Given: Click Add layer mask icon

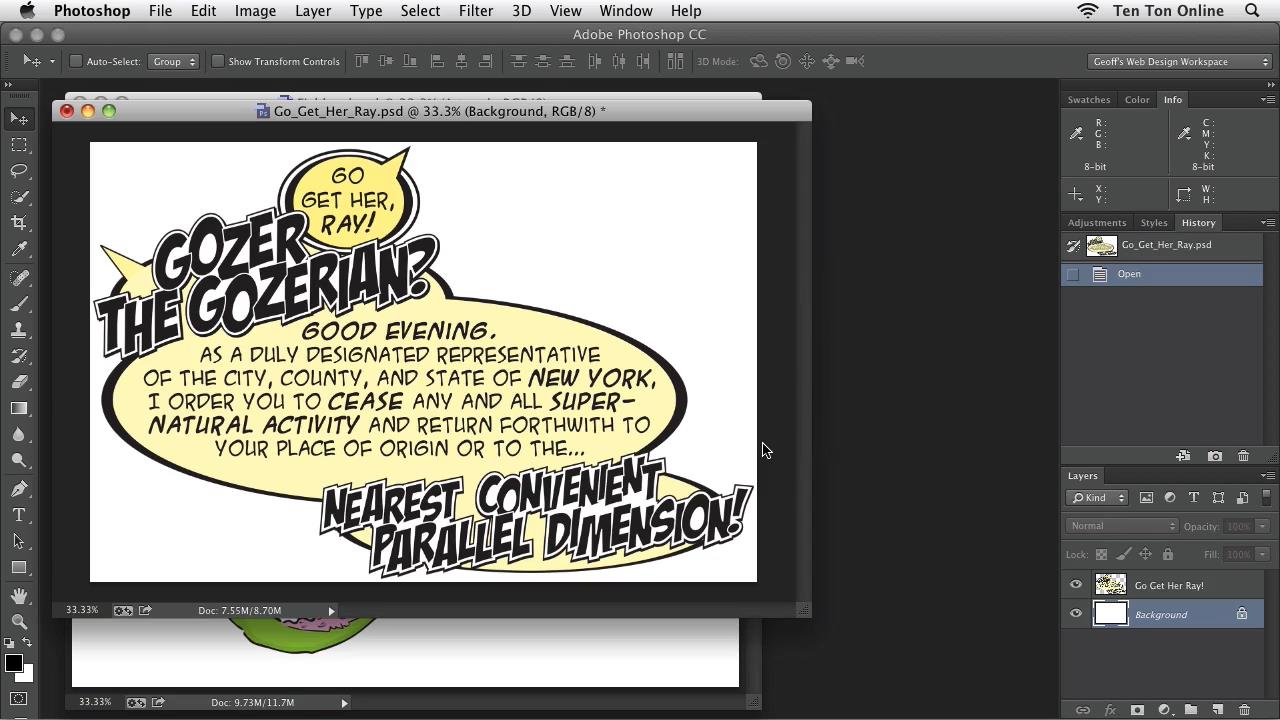Looking at the screenshot, I should click(1137, 710).
